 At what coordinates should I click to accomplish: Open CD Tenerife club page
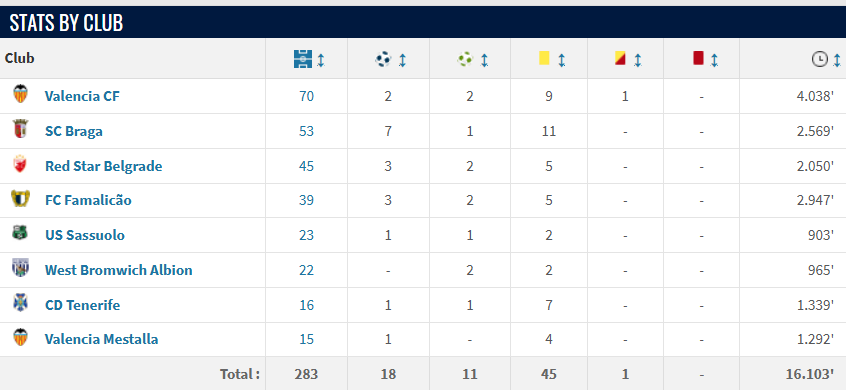[83, 305]
